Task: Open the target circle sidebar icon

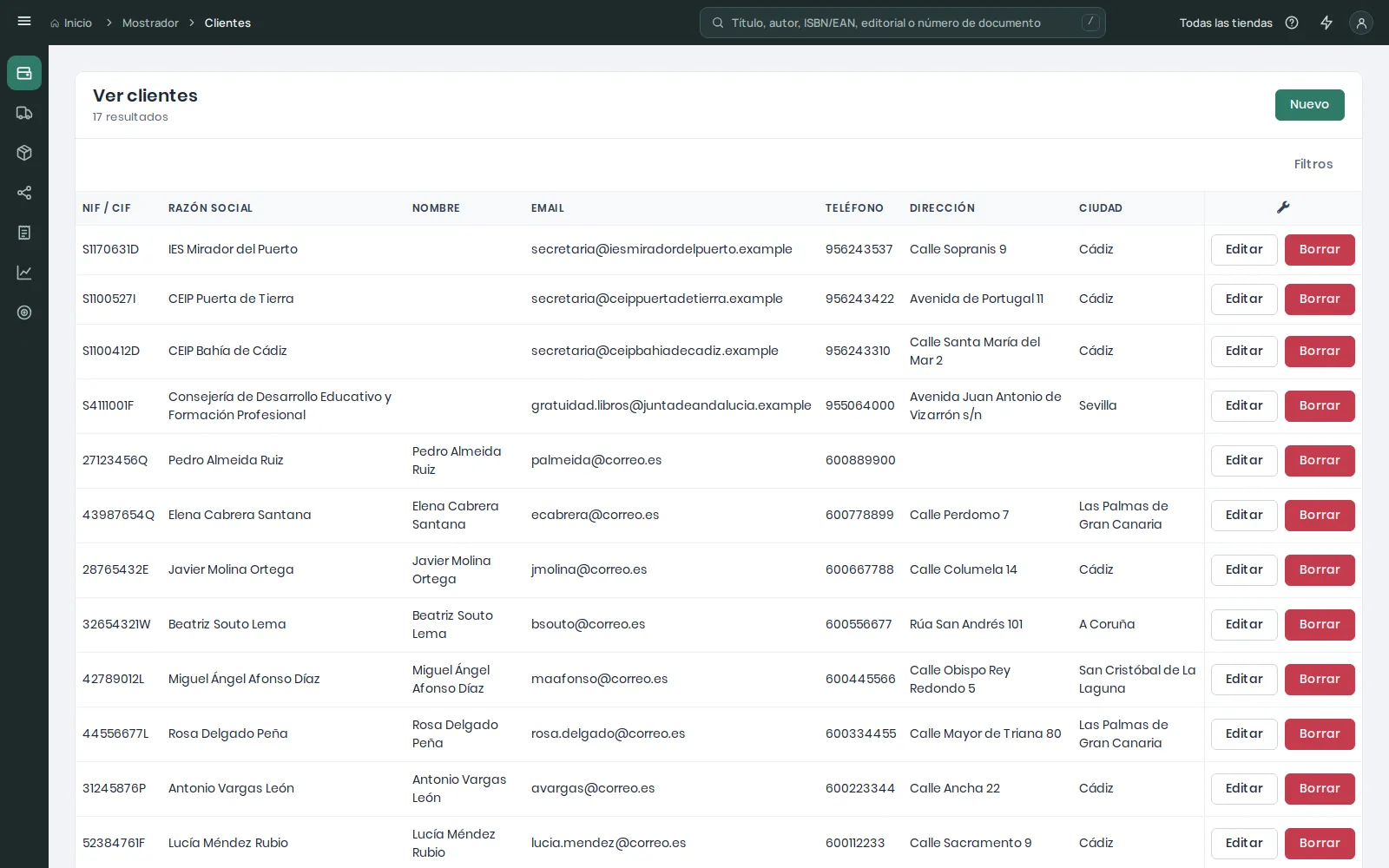Action: pos(24,312)
